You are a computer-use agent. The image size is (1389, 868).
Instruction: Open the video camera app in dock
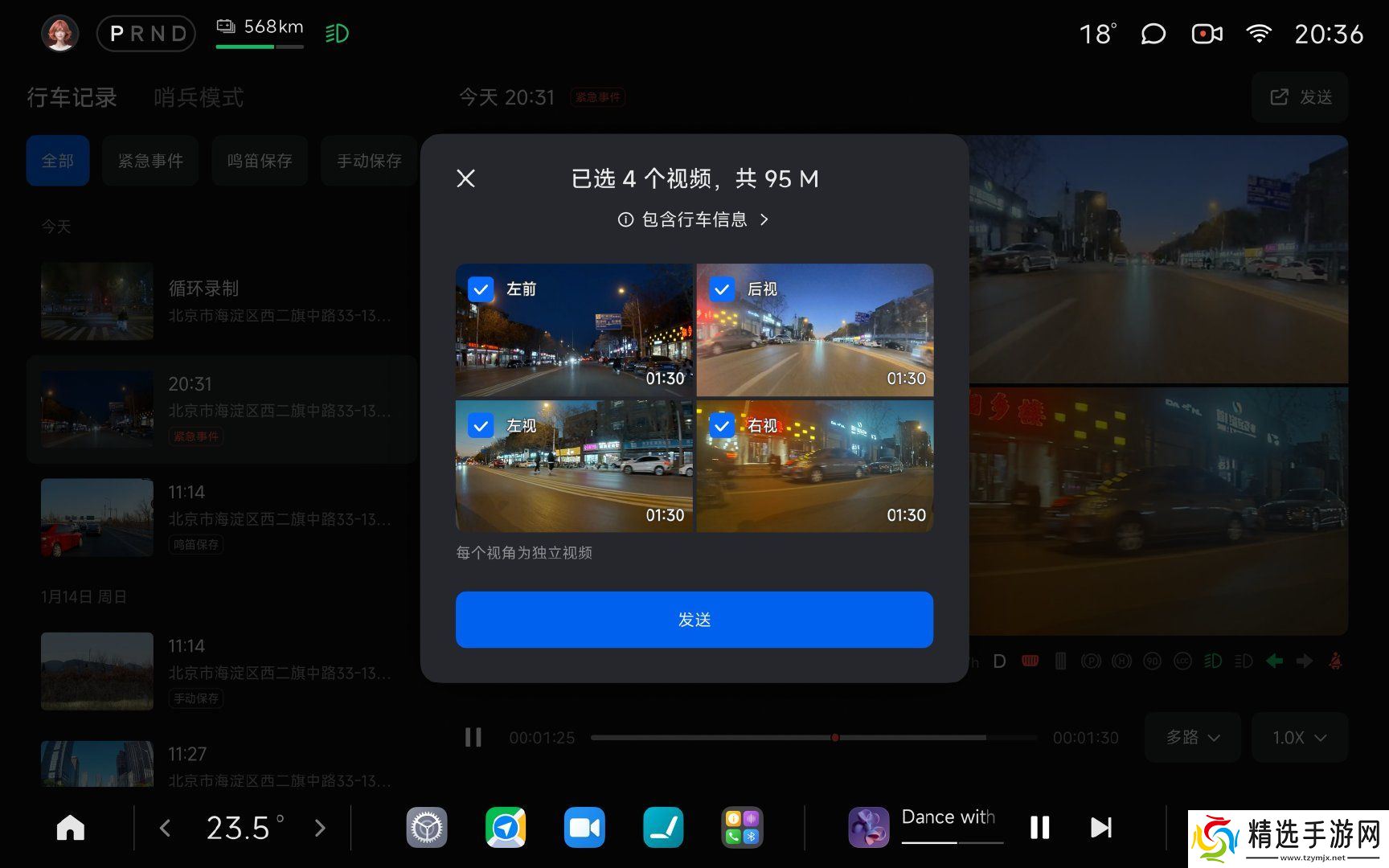pos(584,827)
